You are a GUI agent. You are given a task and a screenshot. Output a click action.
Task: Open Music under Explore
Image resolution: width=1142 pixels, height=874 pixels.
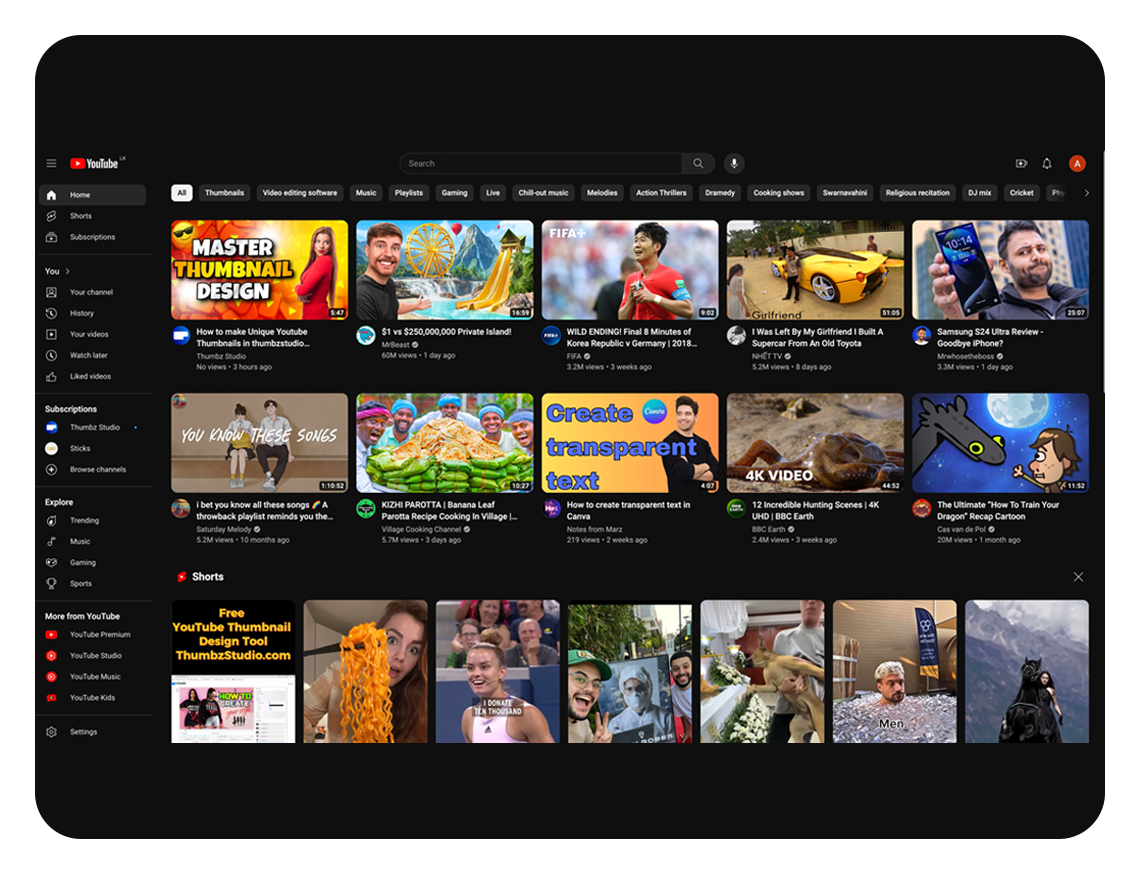[x=92, y=542]
